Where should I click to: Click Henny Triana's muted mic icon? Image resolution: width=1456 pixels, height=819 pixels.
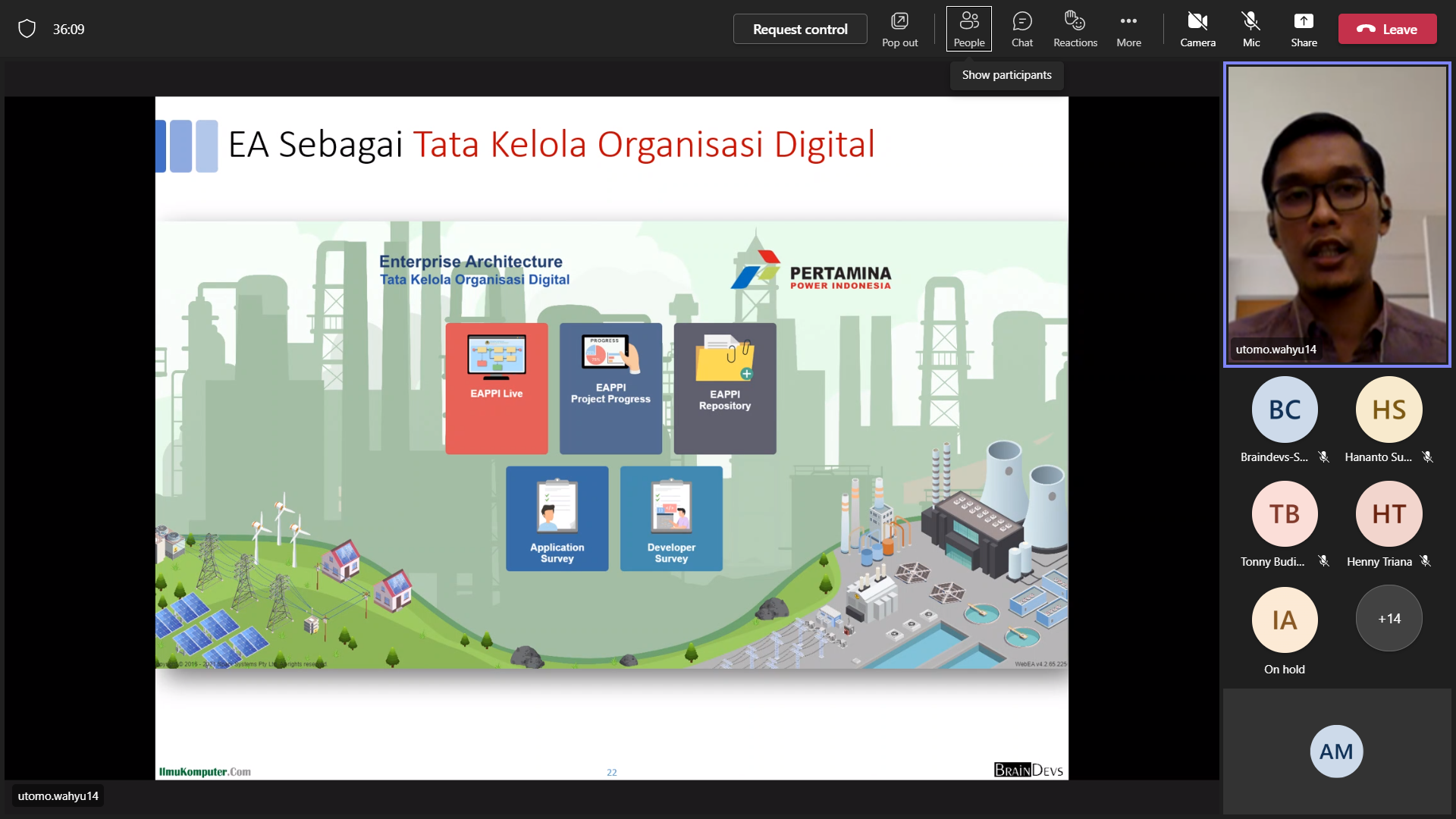[1425, 561]
